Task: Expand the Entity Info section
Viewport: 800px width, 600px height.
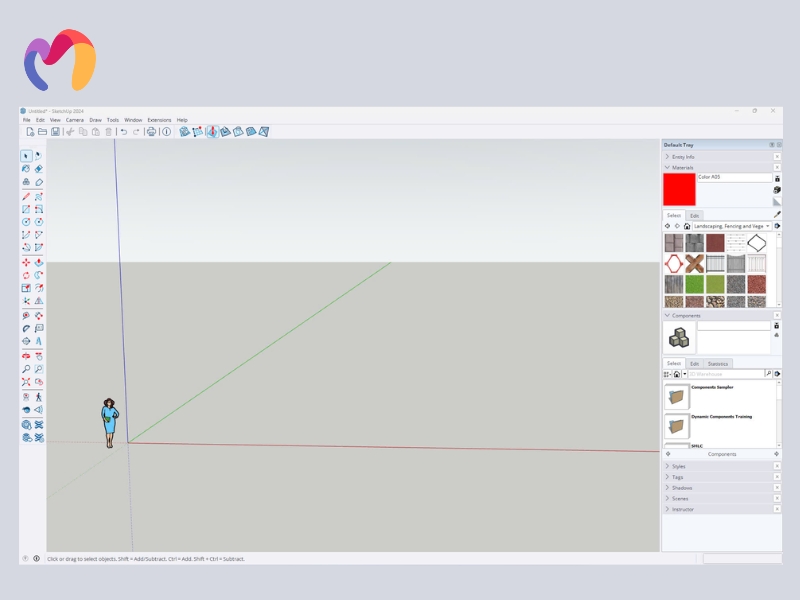Action: [x=667, y=157]
